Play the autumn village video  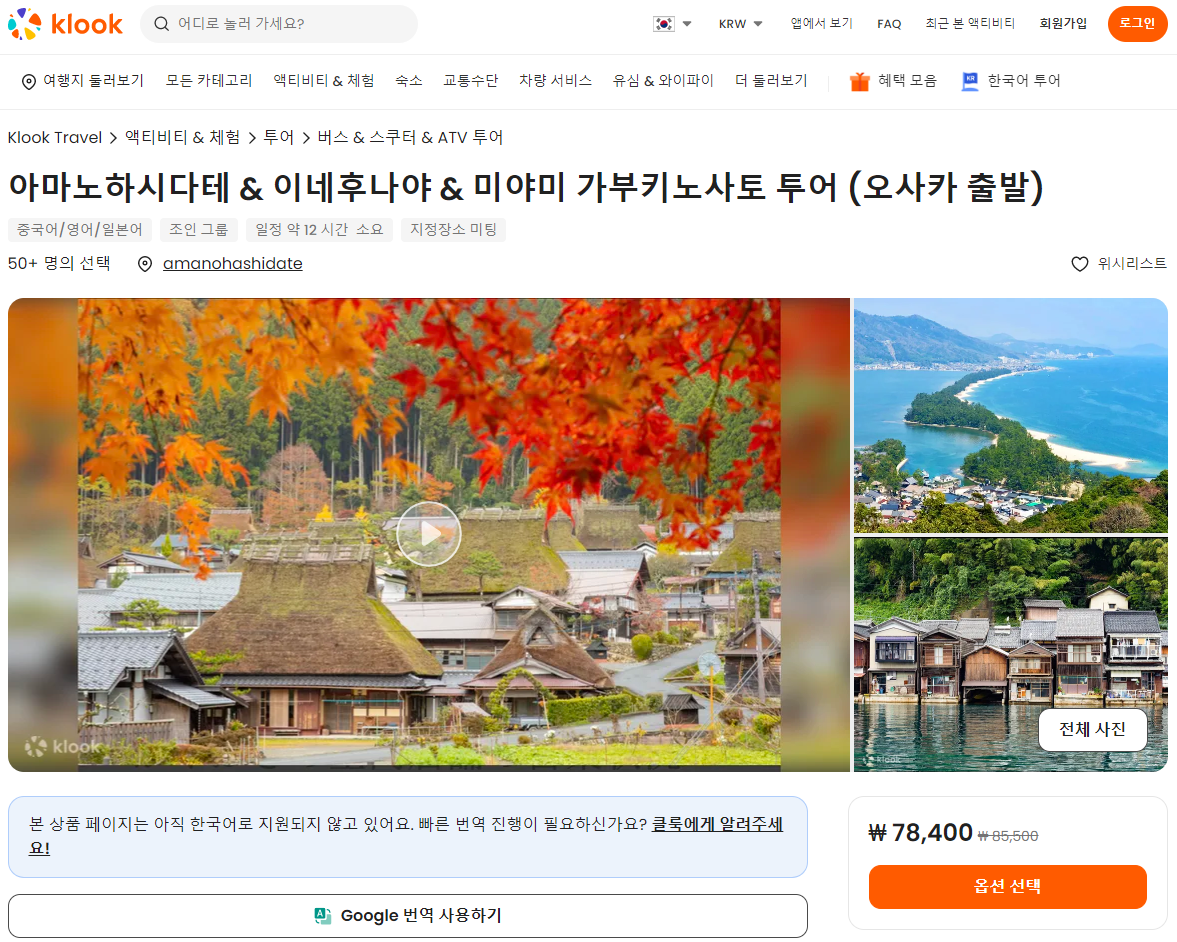click(429, 534)
